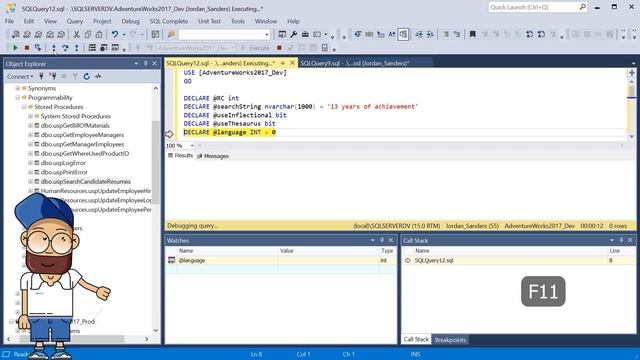
Task: Open the Object Explorer window options dropdown
Action: tap(136, 64)
